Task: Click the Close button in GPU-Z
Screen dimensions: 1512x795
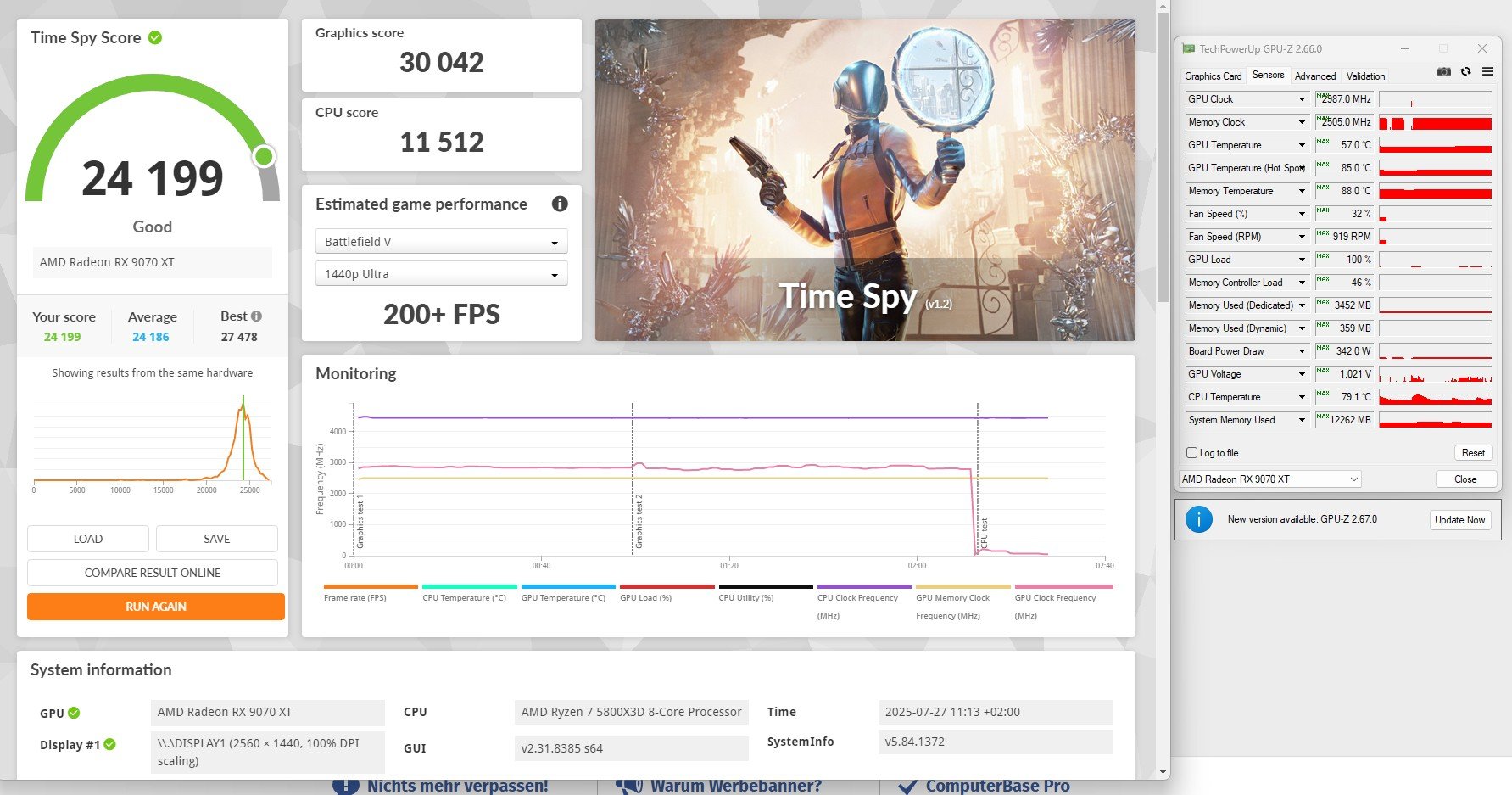Action: pyautogui.click(x=1465, y=479)
